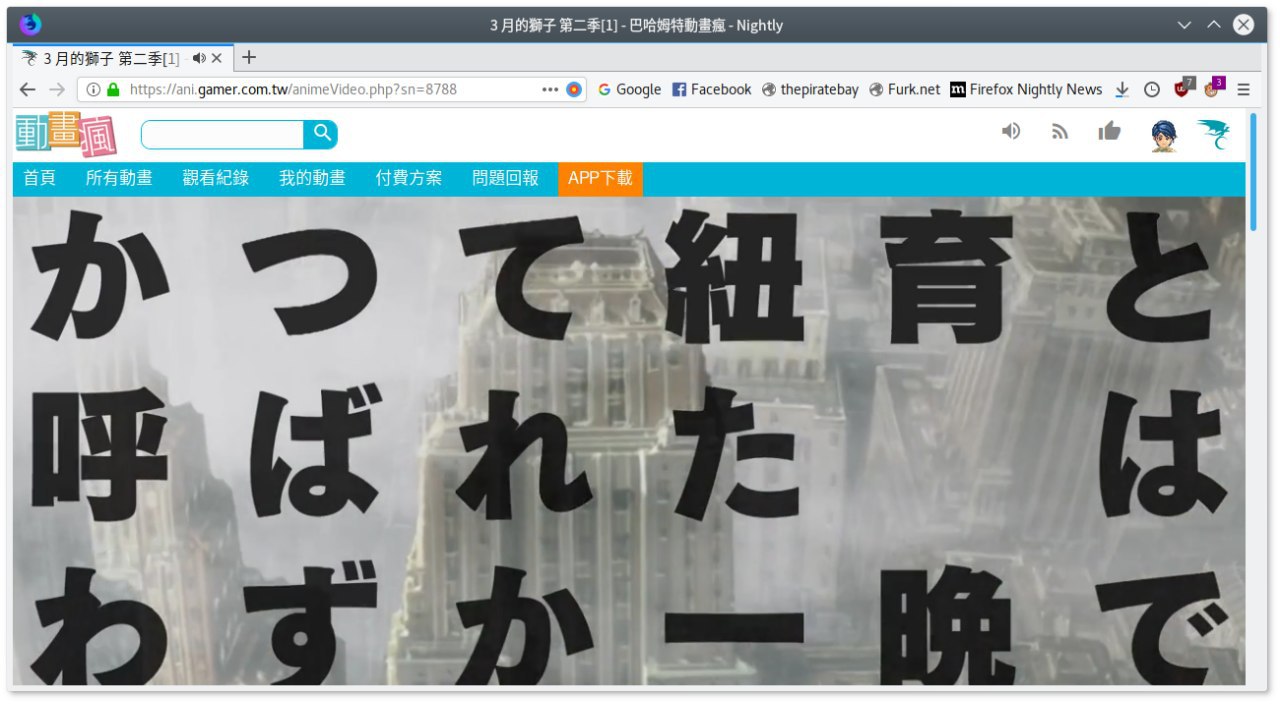Image resolution: width=1280 pixels, height=704 pixels.
Task: Open 觀看紀錄 menu item
Action: [x=216, y=178]
